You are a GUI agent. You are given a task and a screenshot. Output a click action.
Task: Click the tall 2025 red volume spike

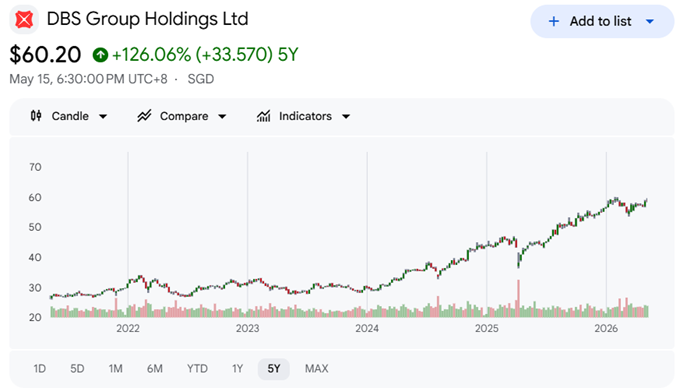(x=518, y=298)
